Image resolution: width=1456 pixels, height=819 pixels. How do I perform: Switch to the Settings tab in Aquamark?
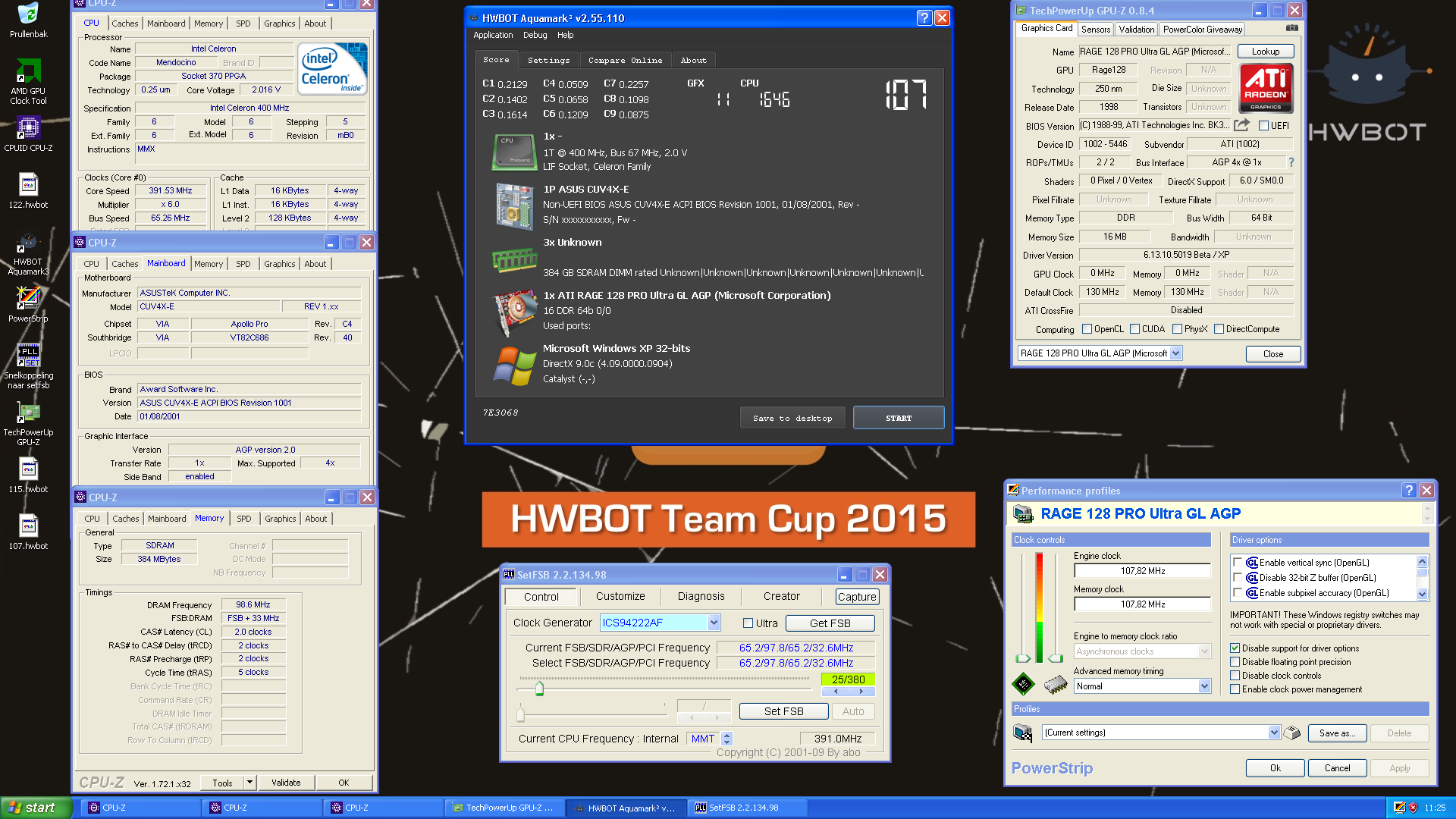548,60
